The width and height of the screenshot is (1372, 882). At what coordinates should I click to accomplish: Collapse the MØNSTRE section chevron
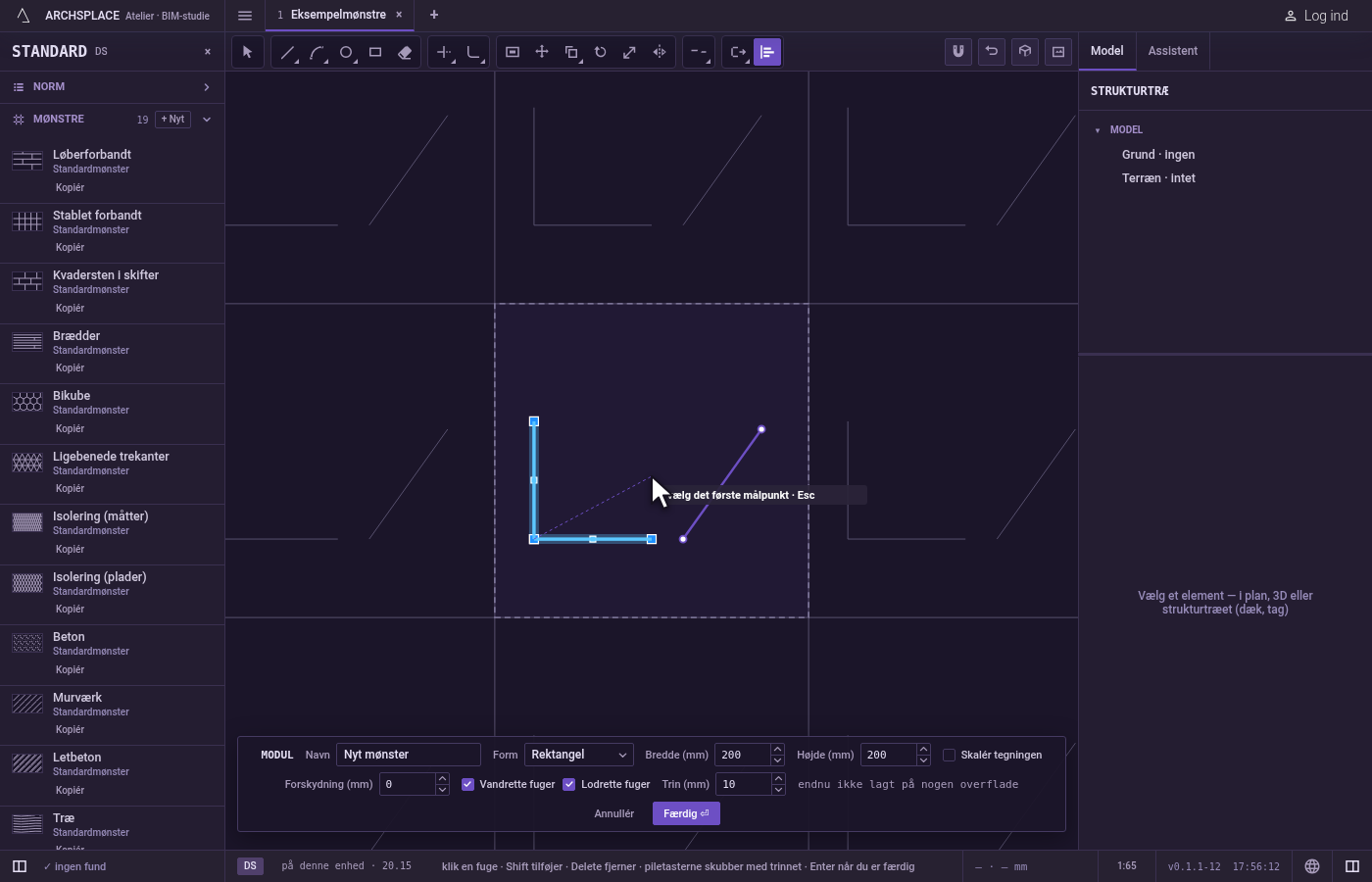(207, 120)
